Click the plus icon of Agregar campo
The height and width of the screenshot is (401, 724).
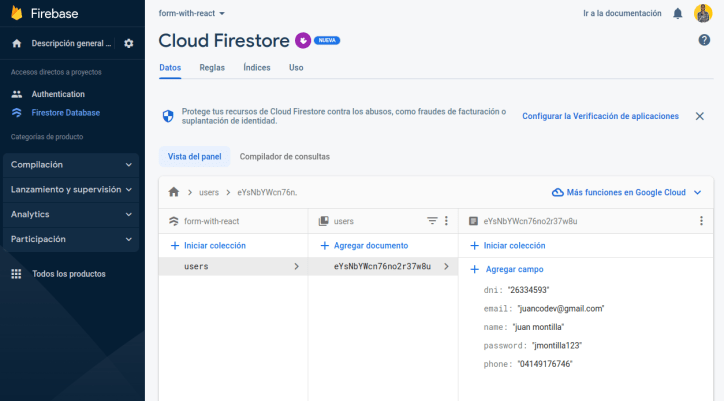(474, 269)
